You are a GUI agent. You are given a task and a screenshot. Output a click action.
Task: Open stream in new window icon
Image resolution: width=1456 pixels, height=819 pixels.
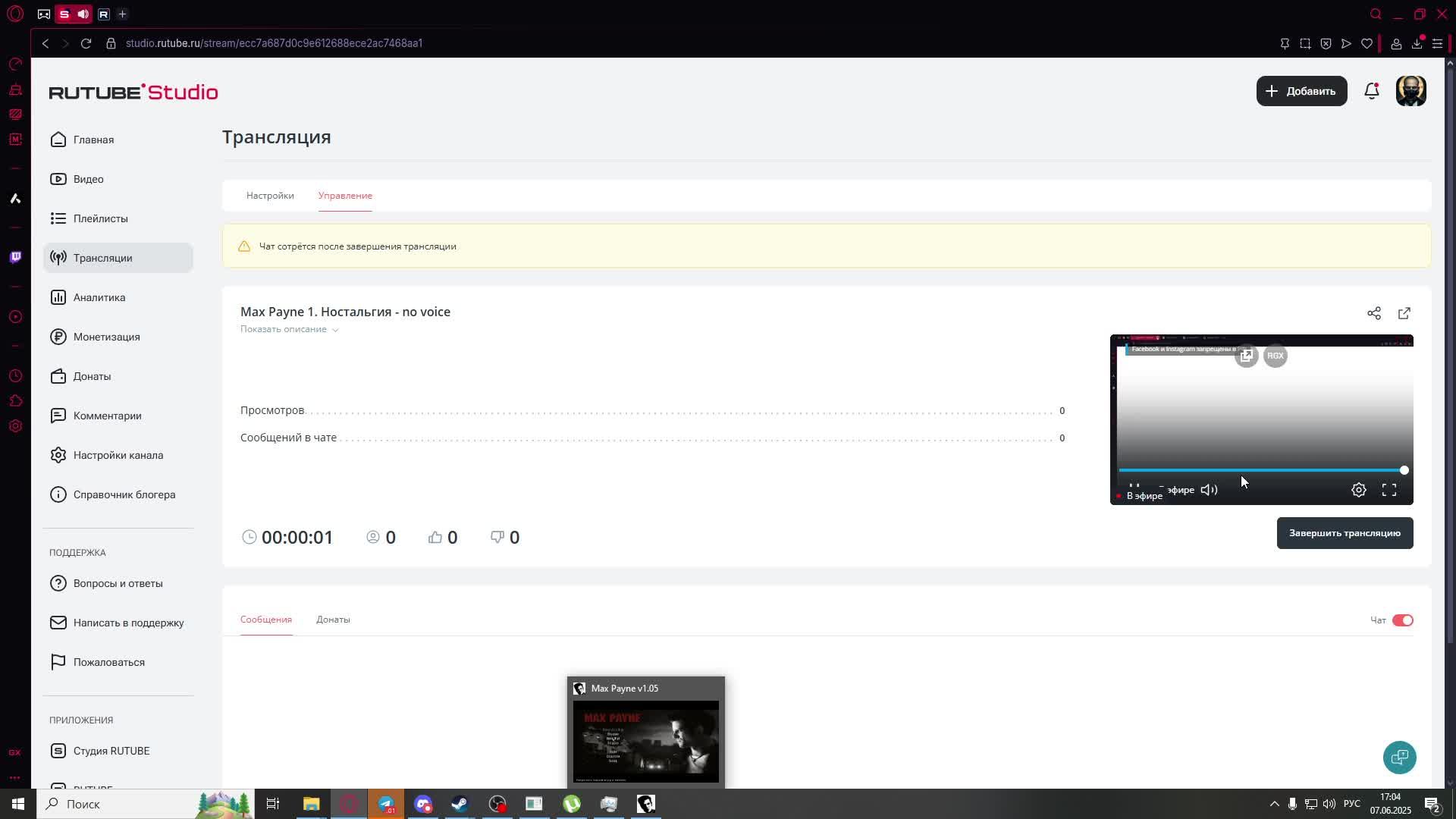tap(1404, 313)
